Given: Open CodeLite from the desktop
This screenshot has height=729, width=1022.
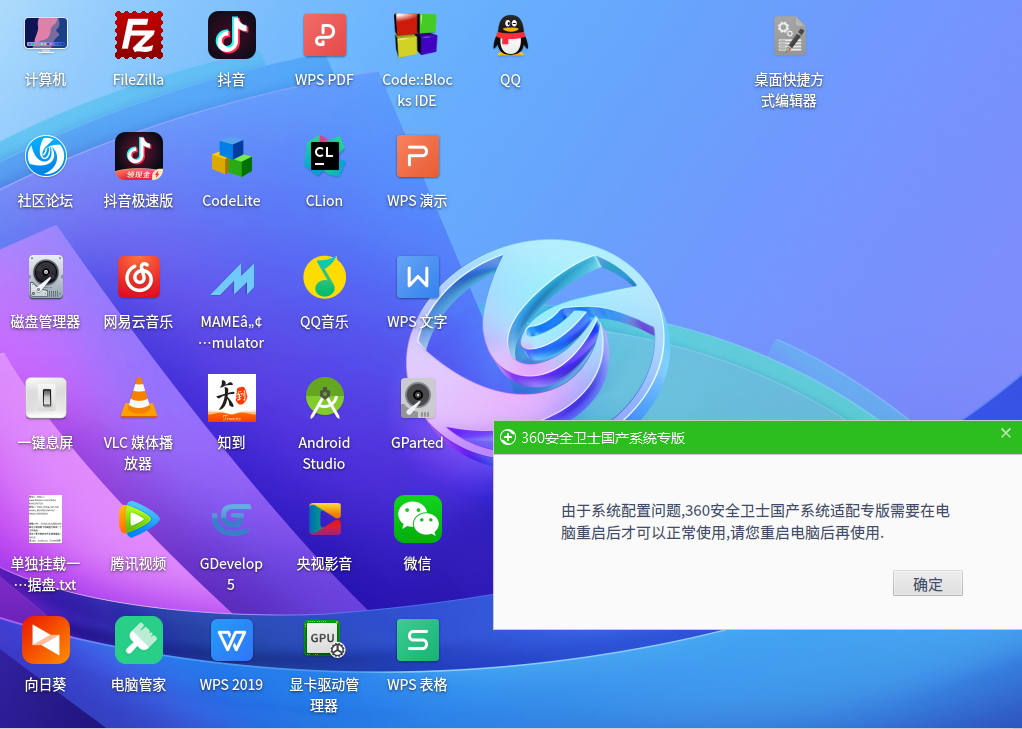Looking at the screenshot, I should [x=231, y=157].
